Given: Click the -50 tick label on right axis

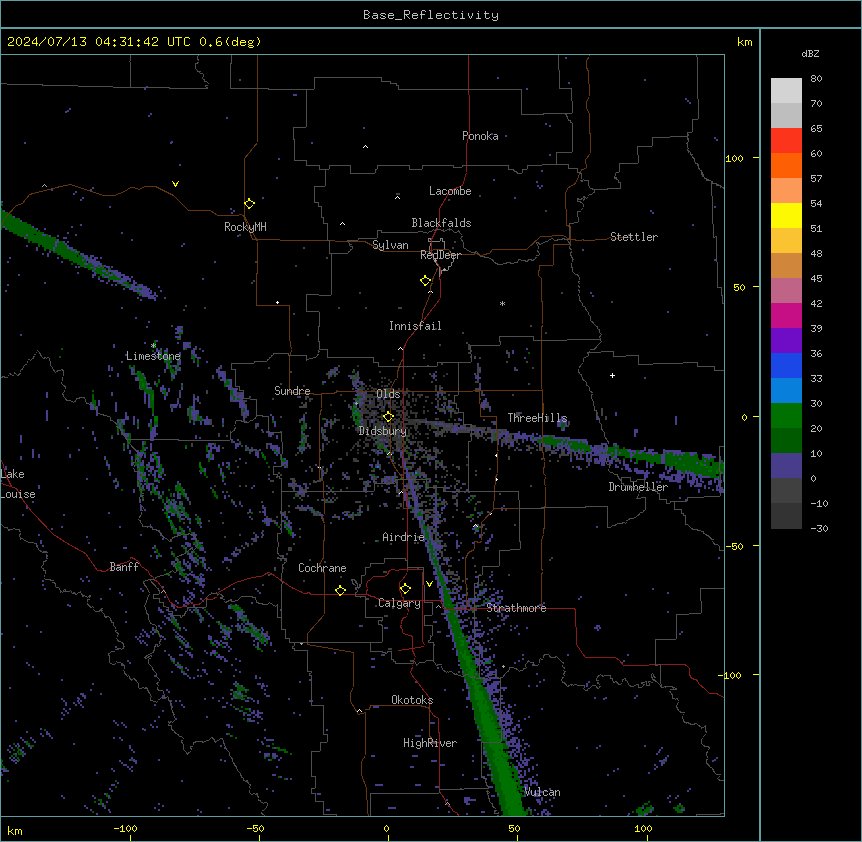Looking at the screenshot, I should click(734, 546).
